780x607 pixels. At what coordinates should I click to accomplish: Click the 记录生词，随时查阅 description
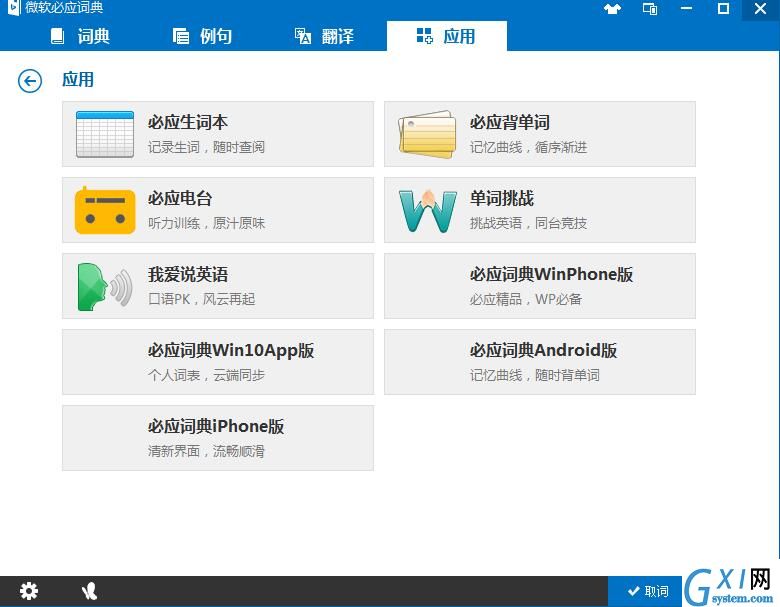206,147
